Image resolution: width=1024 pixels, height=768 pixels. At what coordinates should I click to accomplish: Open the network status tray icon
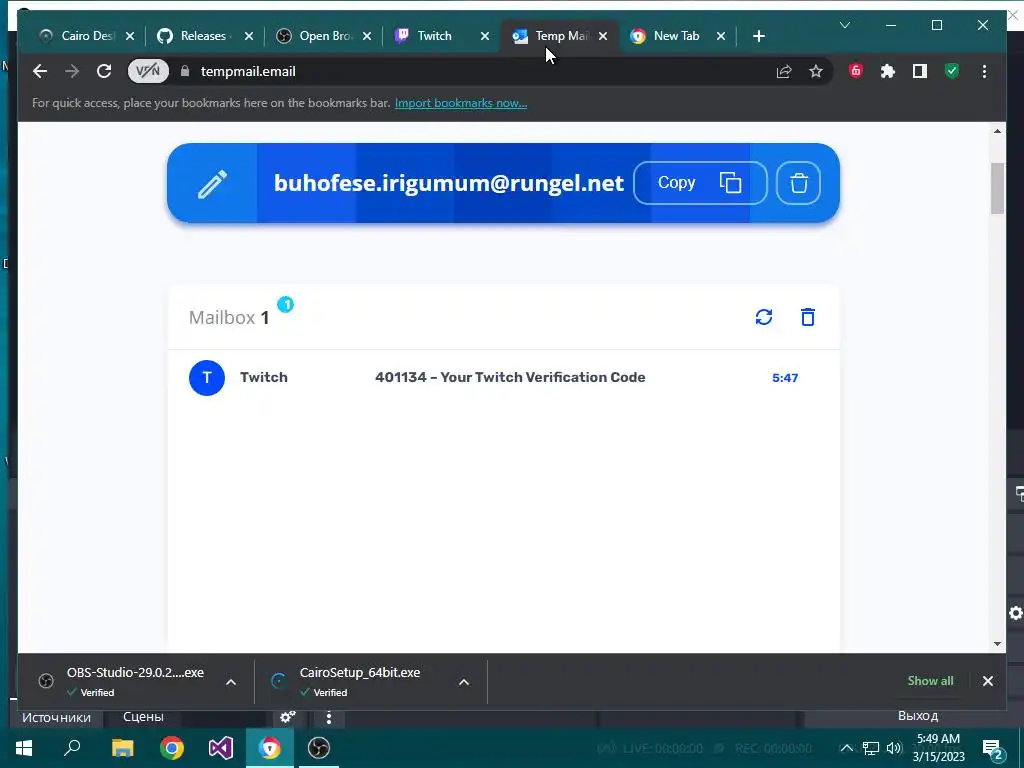point(871,748)
